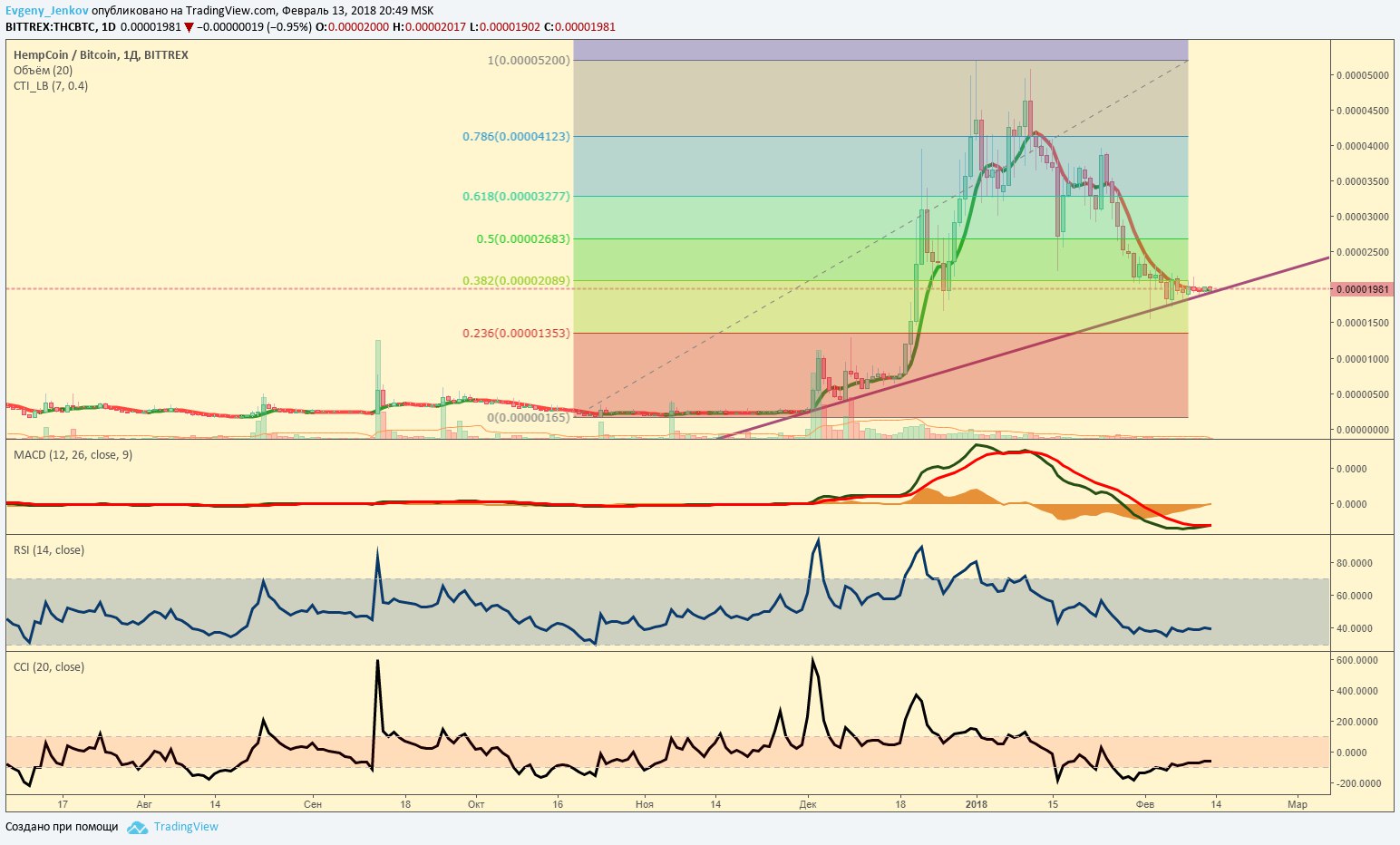Click the 0.00000500 price axis label
This screenshot has width=1400, height=845.
point(1363,394)
